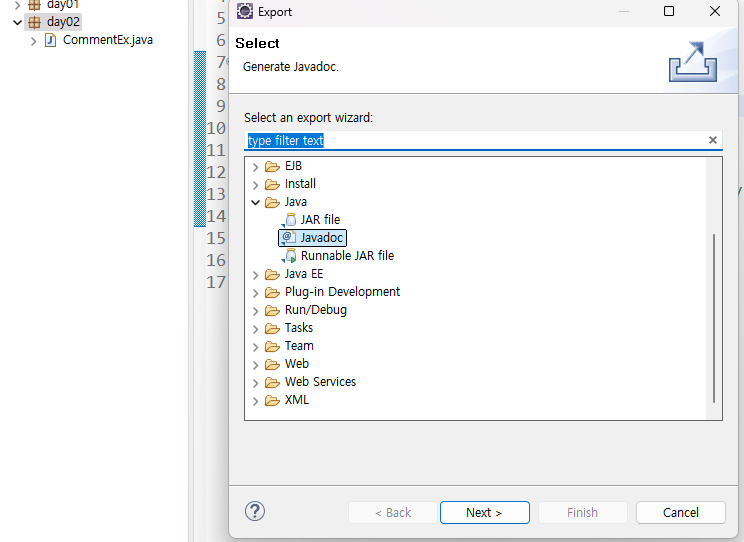Image resolution: width=744 pixels, height=542 pixels.
Task: Collapse the day02 package in explorer
Action: (18, 22)
